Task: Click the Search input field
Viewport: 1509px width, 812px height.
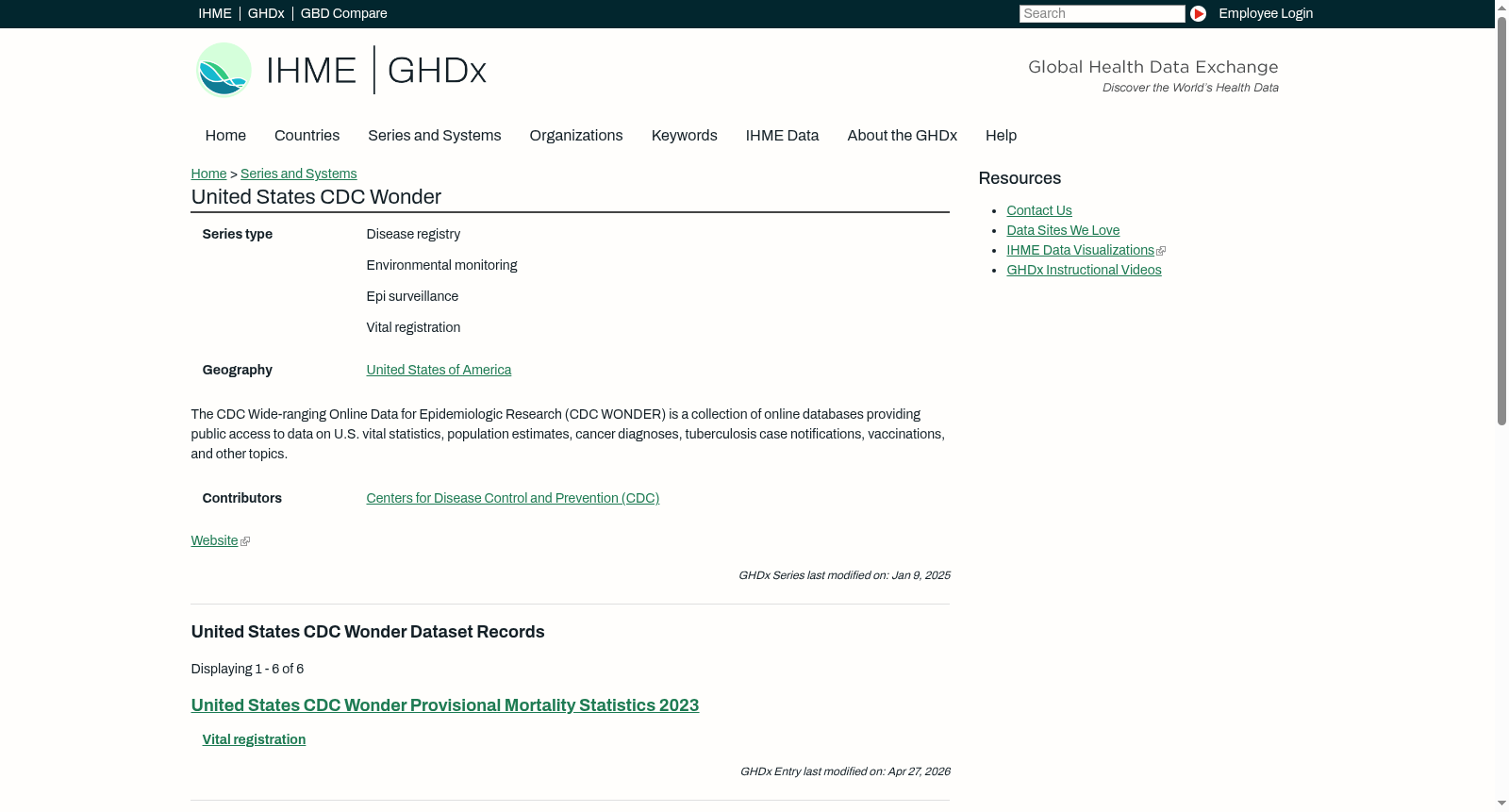Action: (1102, 13)
